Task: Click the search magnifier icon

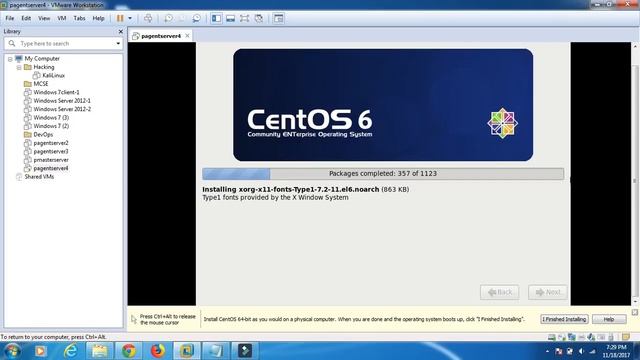Action: click(12, 43)
